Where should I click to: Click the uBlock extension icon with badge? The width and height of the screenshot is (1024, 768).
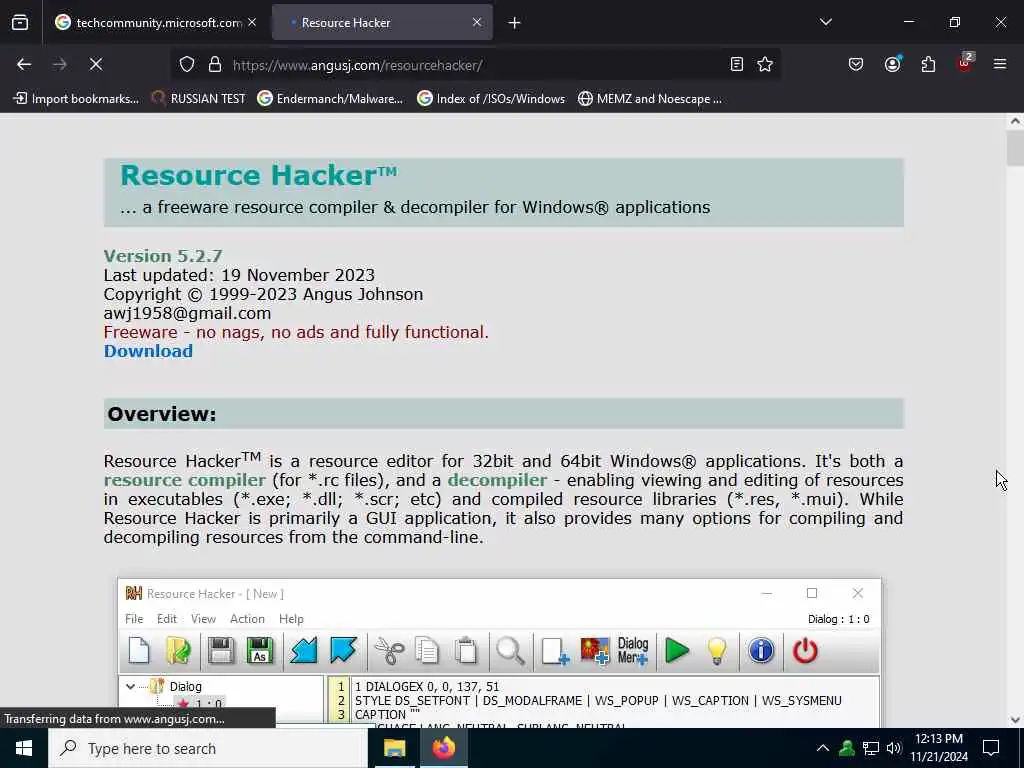click(x=965, y=63)
